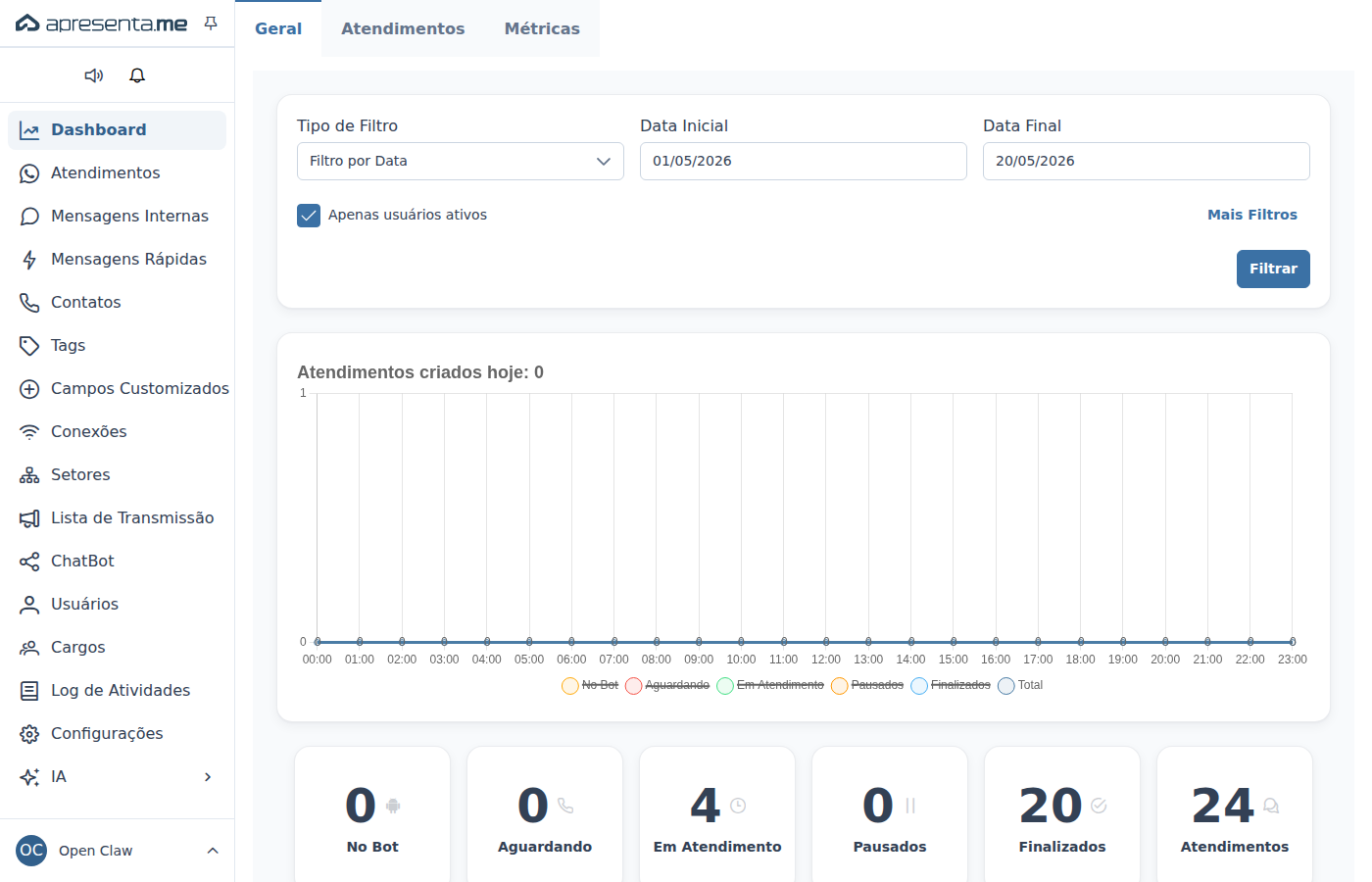The width and height of the screenshot is (1372, 882).
Task: Open the Mais Filtros link
Action: tap(1252, 215)
